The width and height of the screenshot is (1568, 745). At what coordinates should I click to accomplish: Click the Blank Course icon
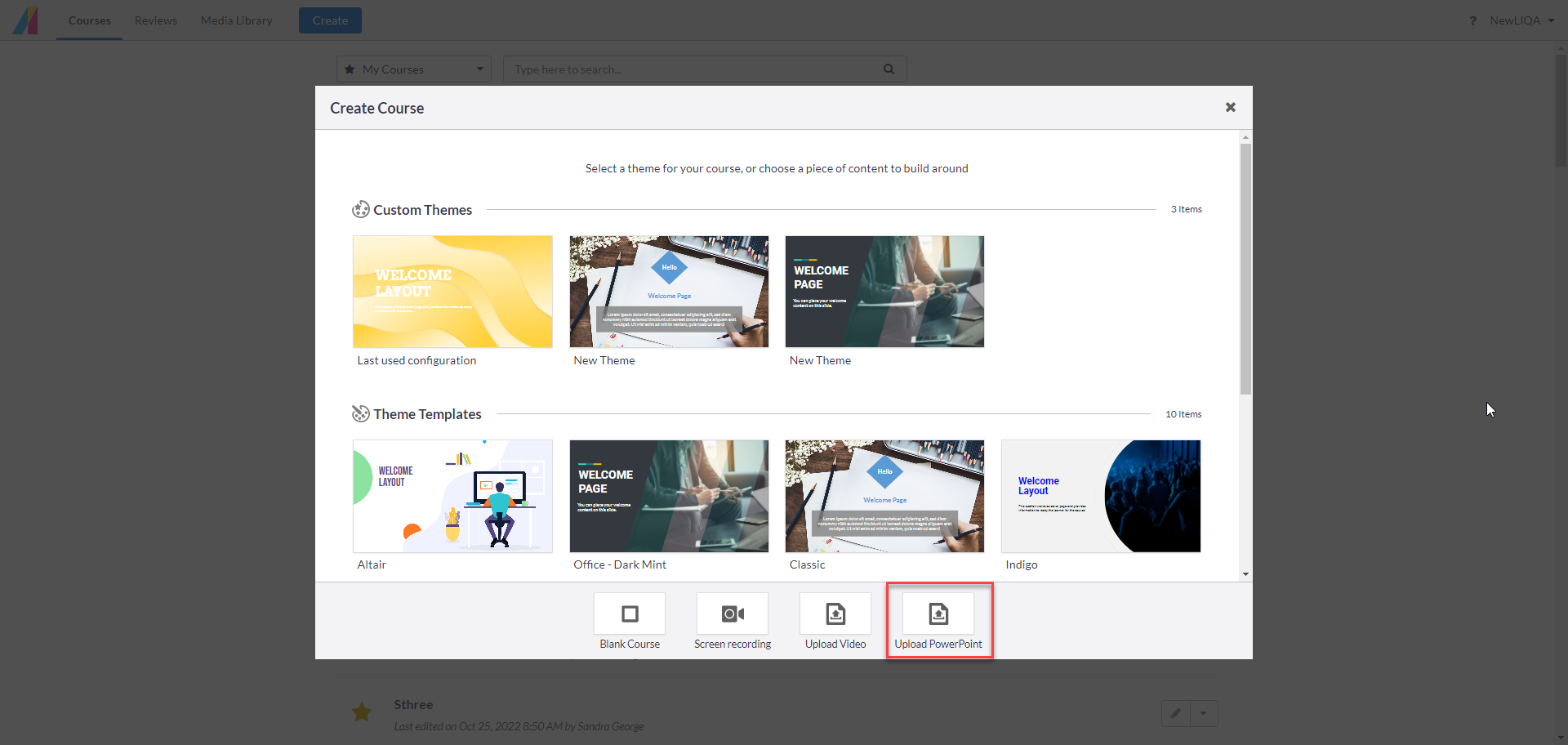coord(630,613)
